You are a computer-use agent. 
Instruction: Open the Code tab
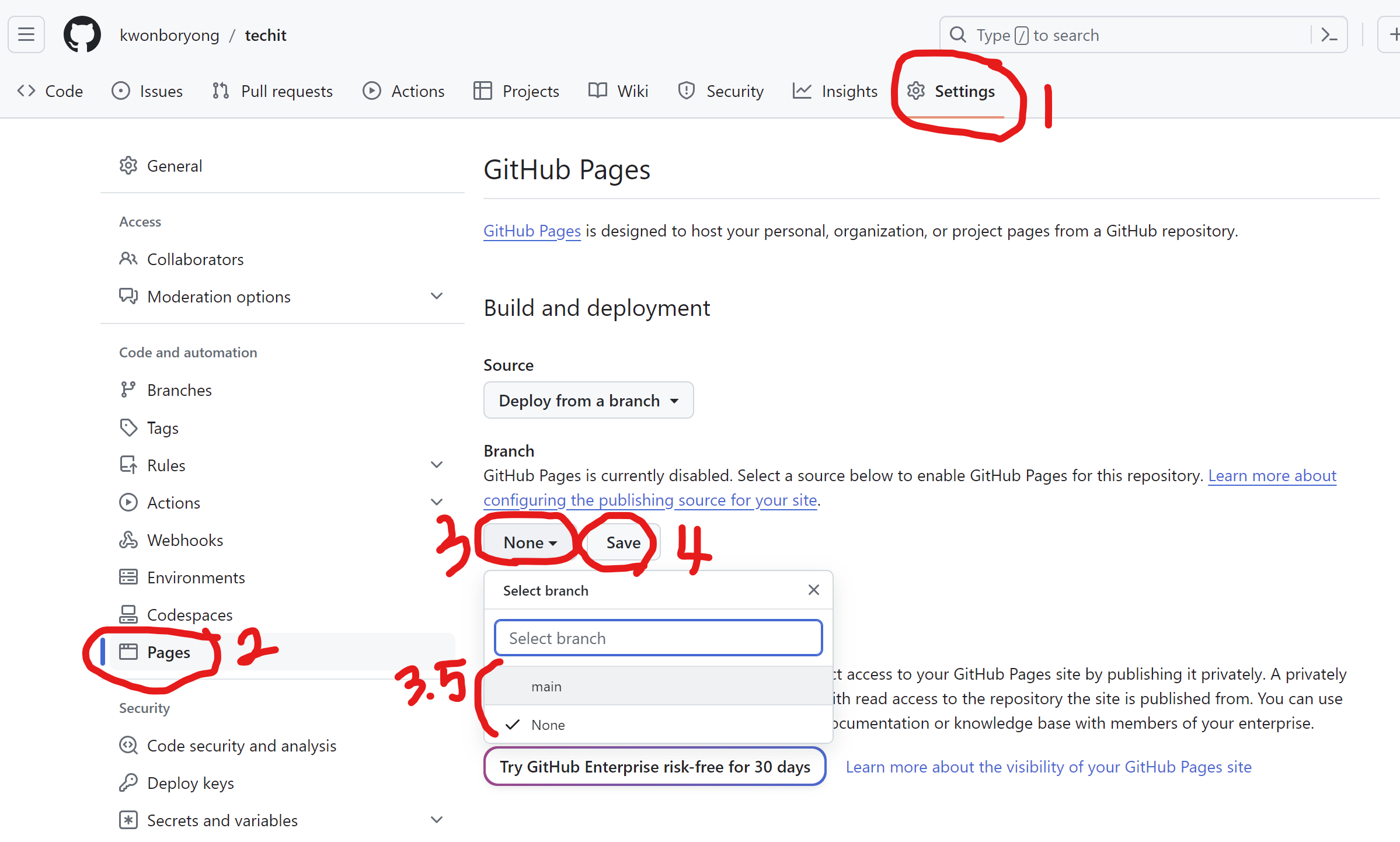[x=50, y=91]
